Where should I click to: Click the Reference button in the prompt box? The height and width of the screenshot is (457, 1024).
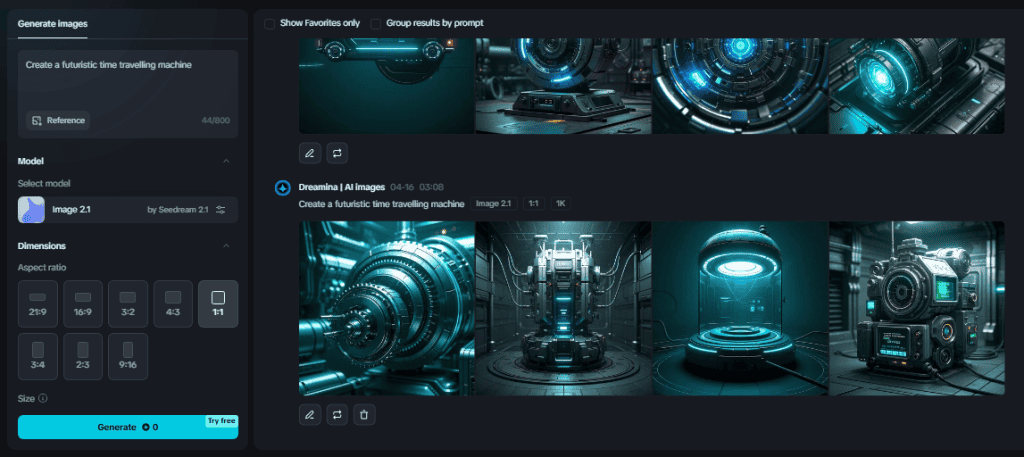(x=58, y=120)
